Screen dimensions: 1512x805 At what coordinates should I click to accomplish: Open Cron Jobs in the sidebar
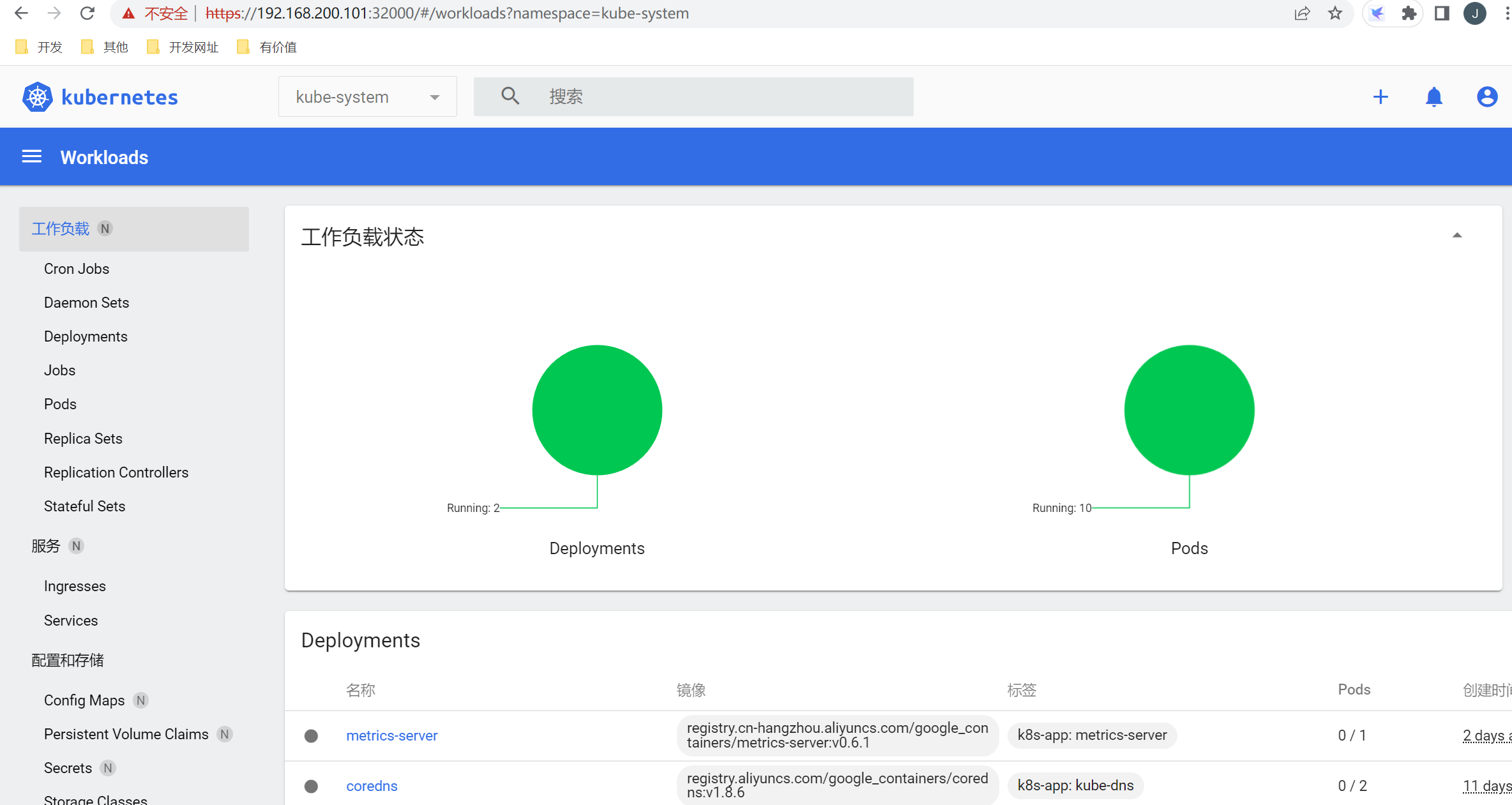click(x=77, y=269)
